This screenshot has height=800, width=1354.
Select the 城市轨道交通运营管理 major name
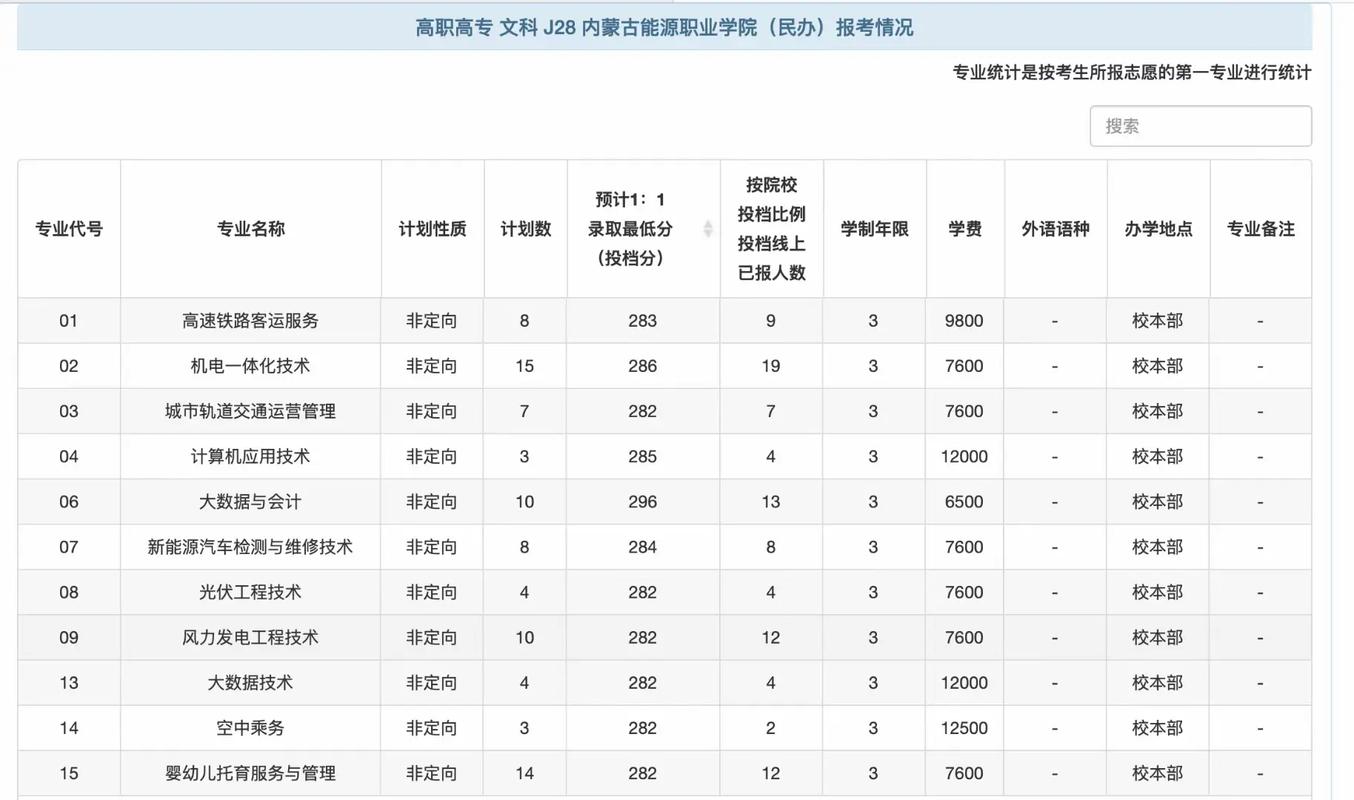click(x=251, y=411)
